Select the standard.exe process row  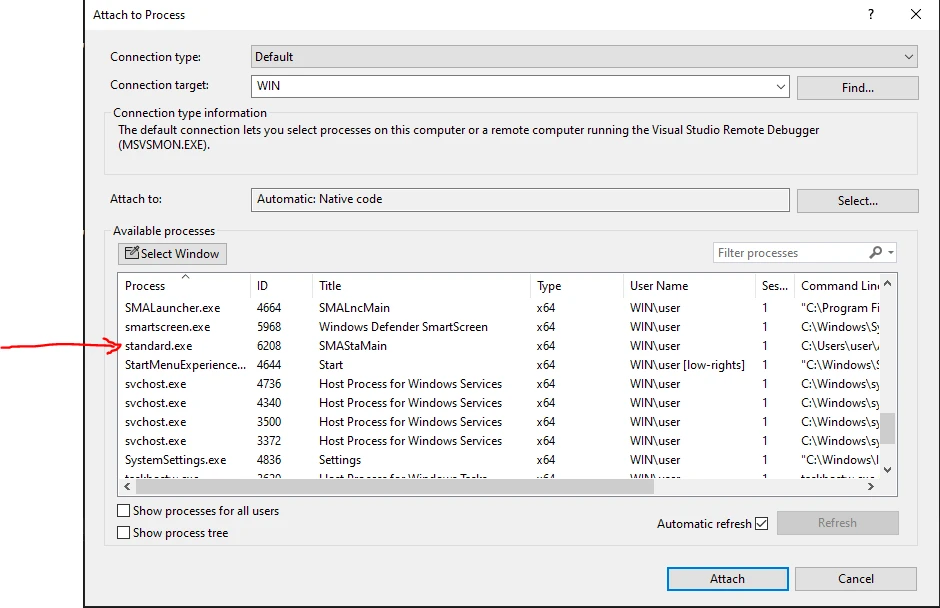159,346
